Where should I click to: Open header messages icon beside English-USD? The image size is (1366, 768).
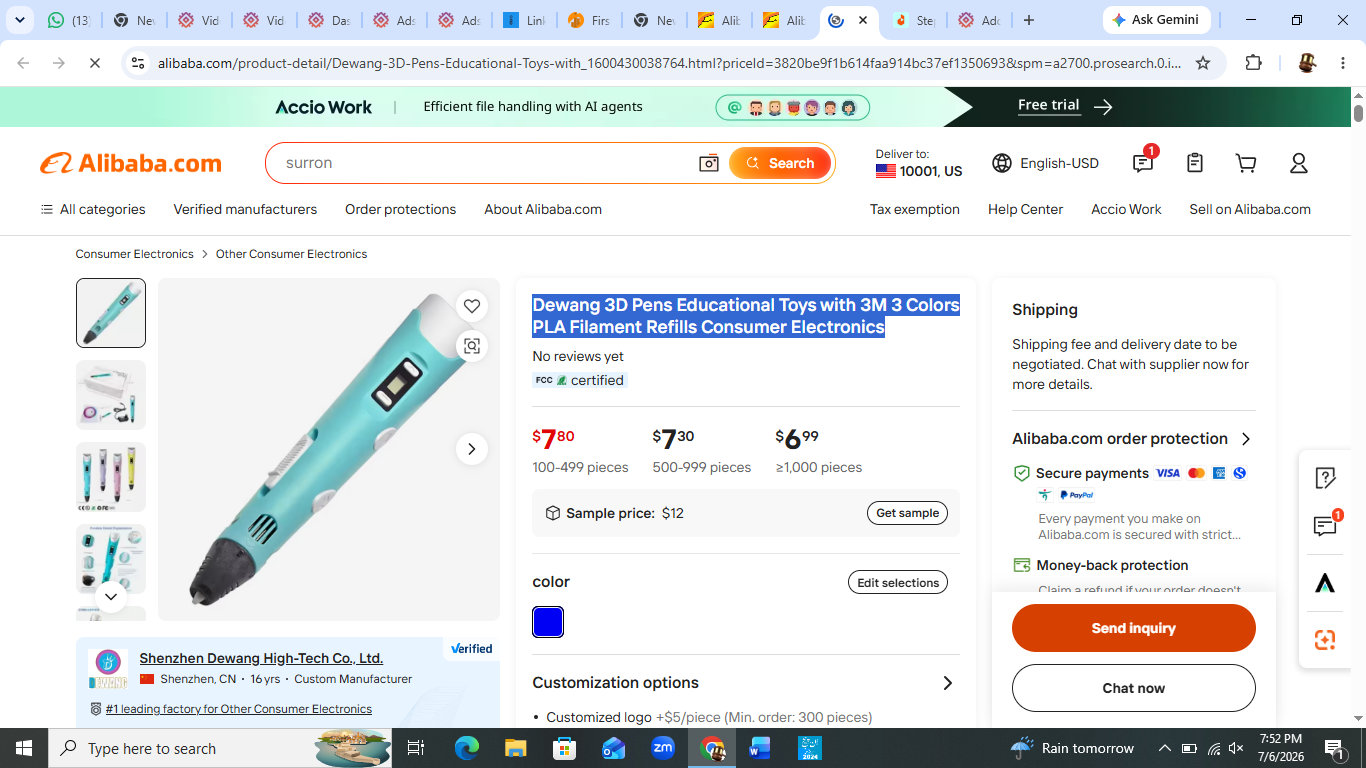point(1143,163)
